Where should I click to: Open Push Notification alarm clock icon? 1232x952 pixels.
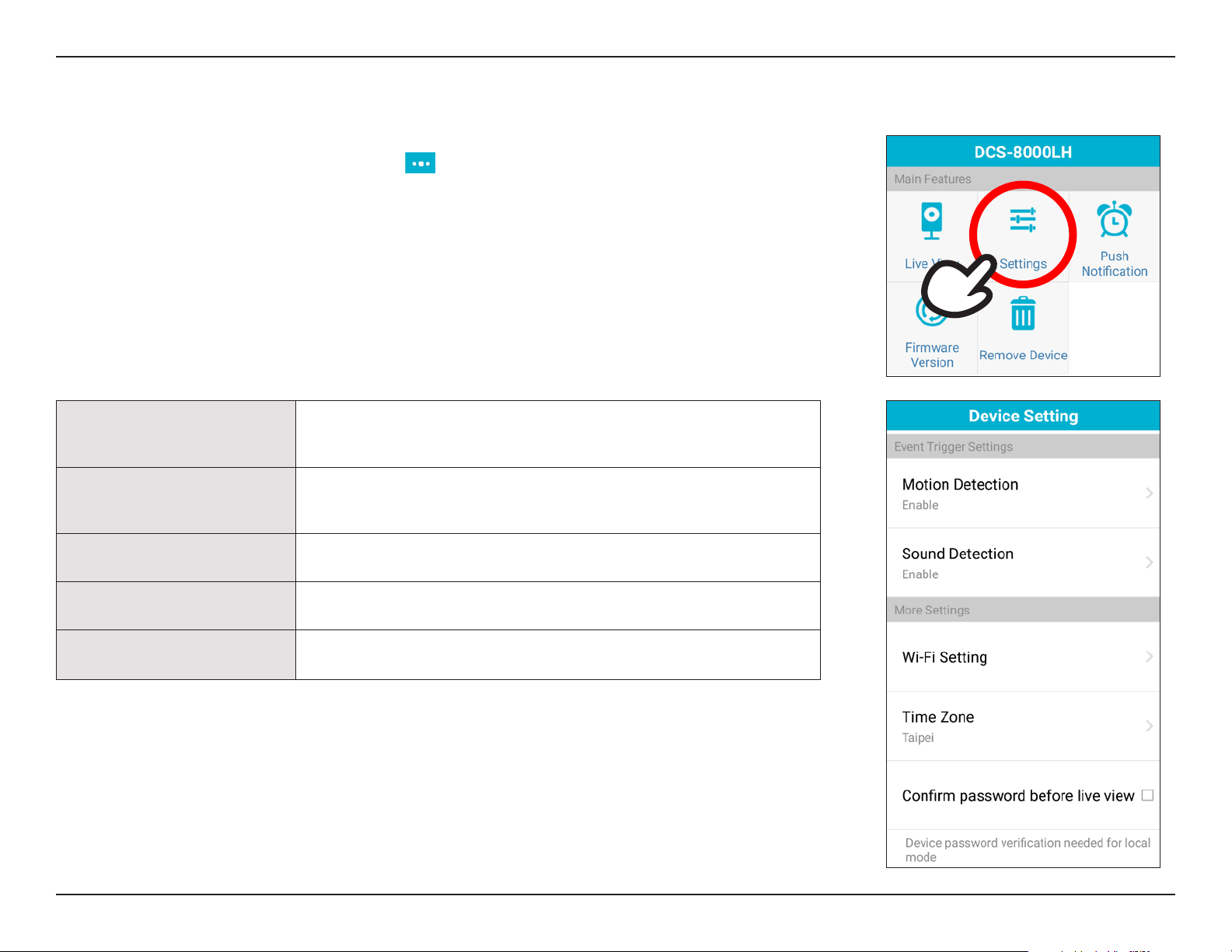click(x=1114, y=219)
